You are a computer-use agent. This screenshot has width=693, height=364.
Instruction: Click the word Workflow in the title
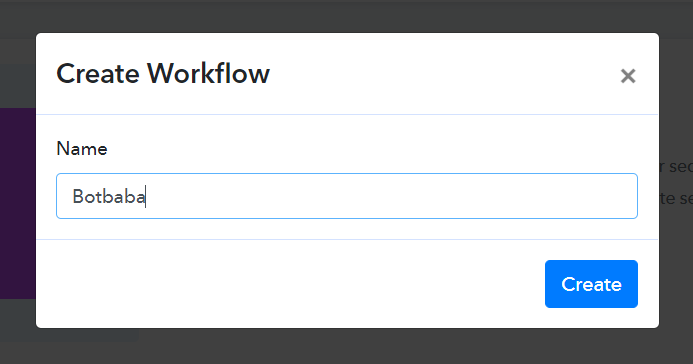[208, 73]
